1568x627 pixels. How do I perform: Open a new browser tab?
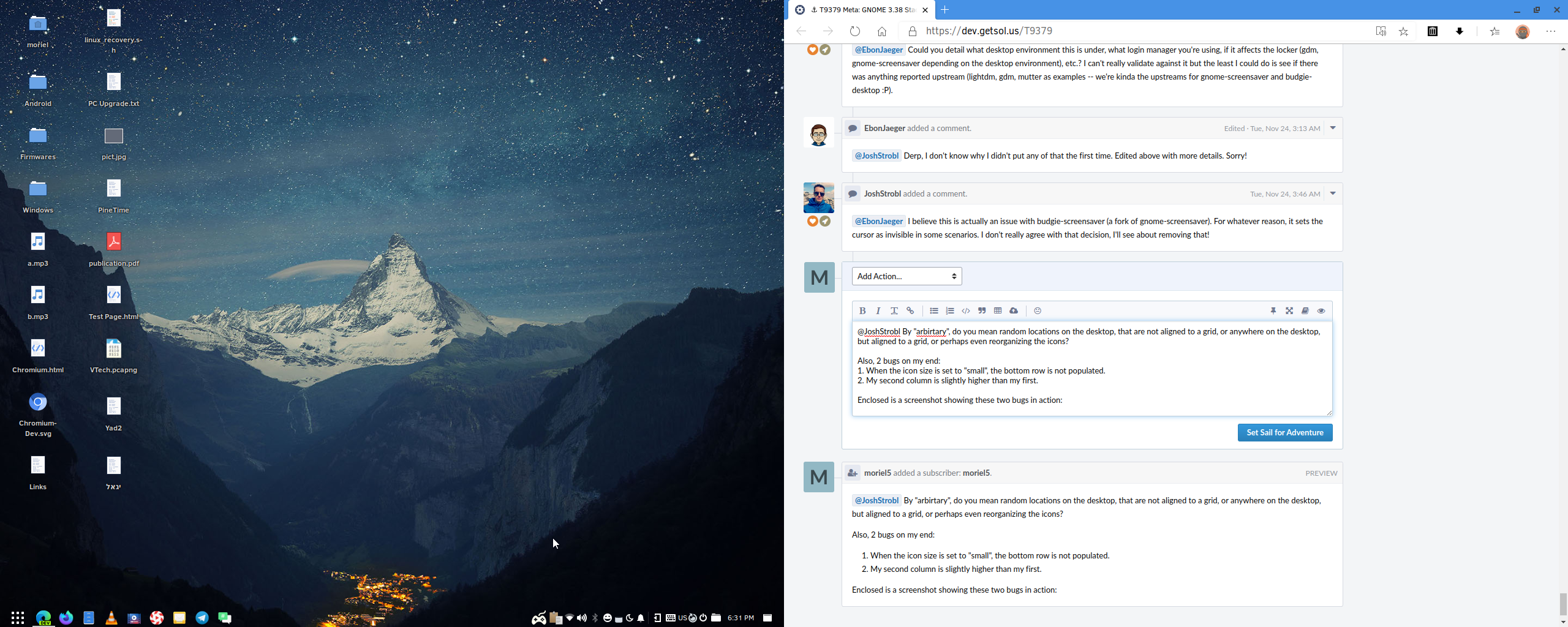tap(945, 10)
